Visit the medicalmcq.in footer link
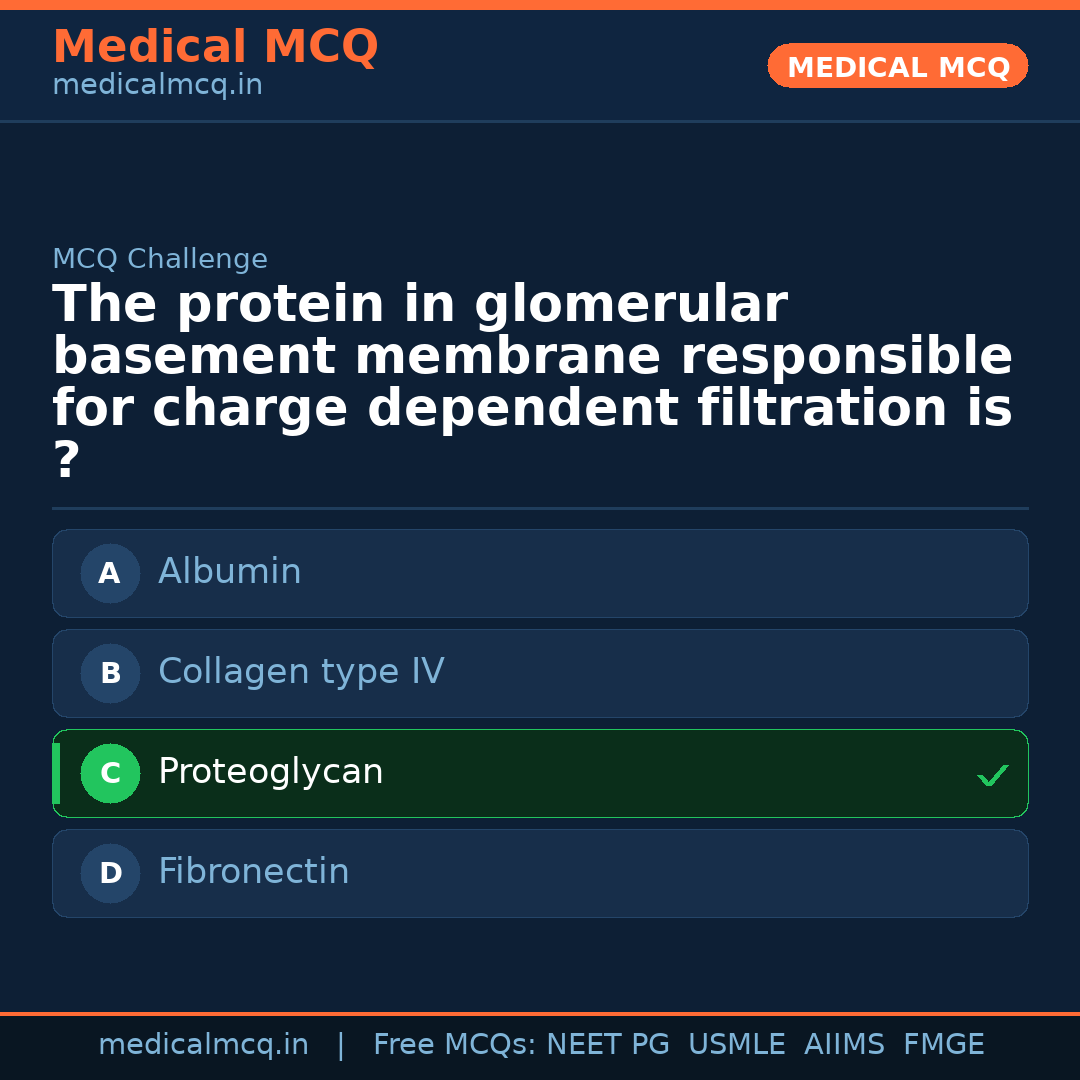Image resolution: width=1080 pixels, height=1080 pixels. click(204, 1044)
